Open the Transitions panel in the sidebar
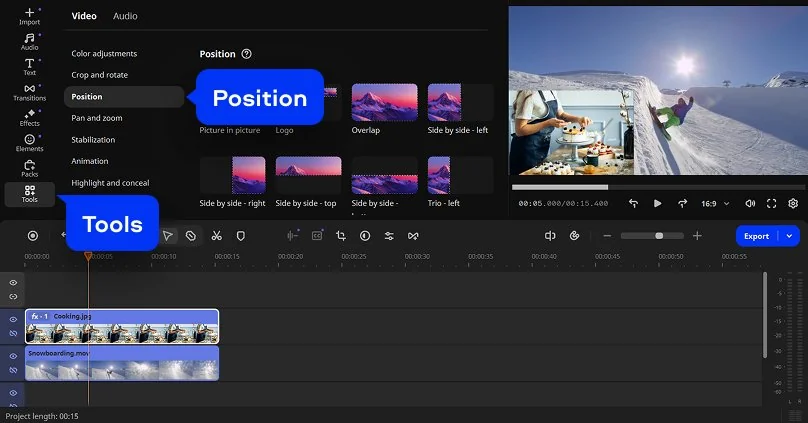The image size is (808, 423). (x=29, y=92)
